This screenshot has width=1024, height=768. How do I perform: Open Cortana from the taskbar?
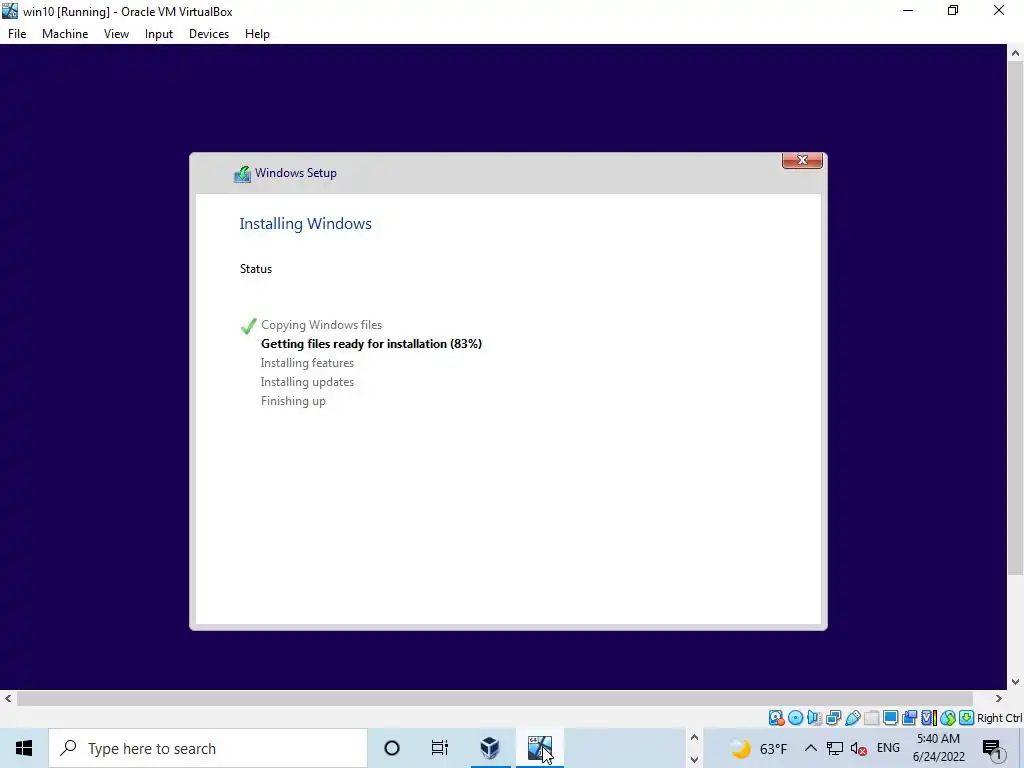click(x=392, y=748)
